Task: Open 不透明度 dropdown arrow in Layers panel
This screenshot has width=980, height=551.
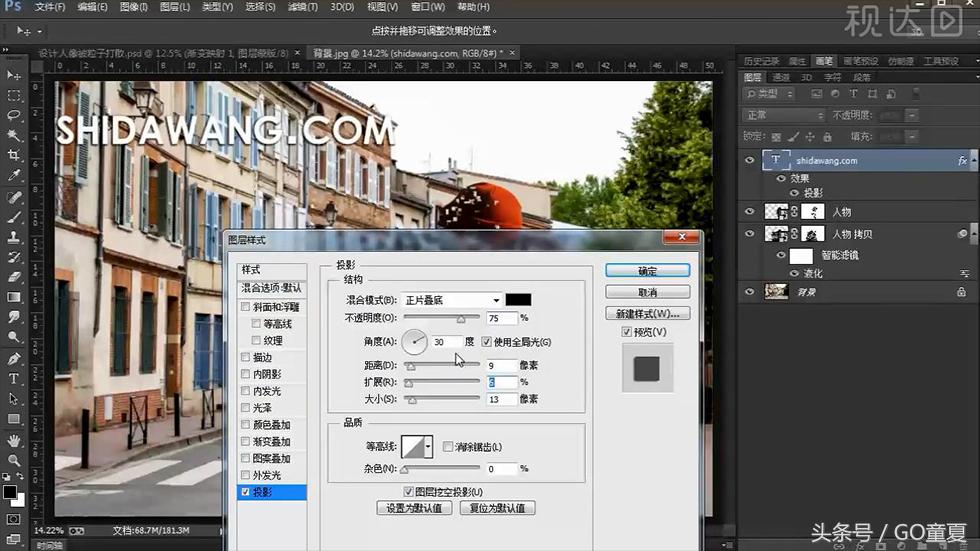Action: 912,116
